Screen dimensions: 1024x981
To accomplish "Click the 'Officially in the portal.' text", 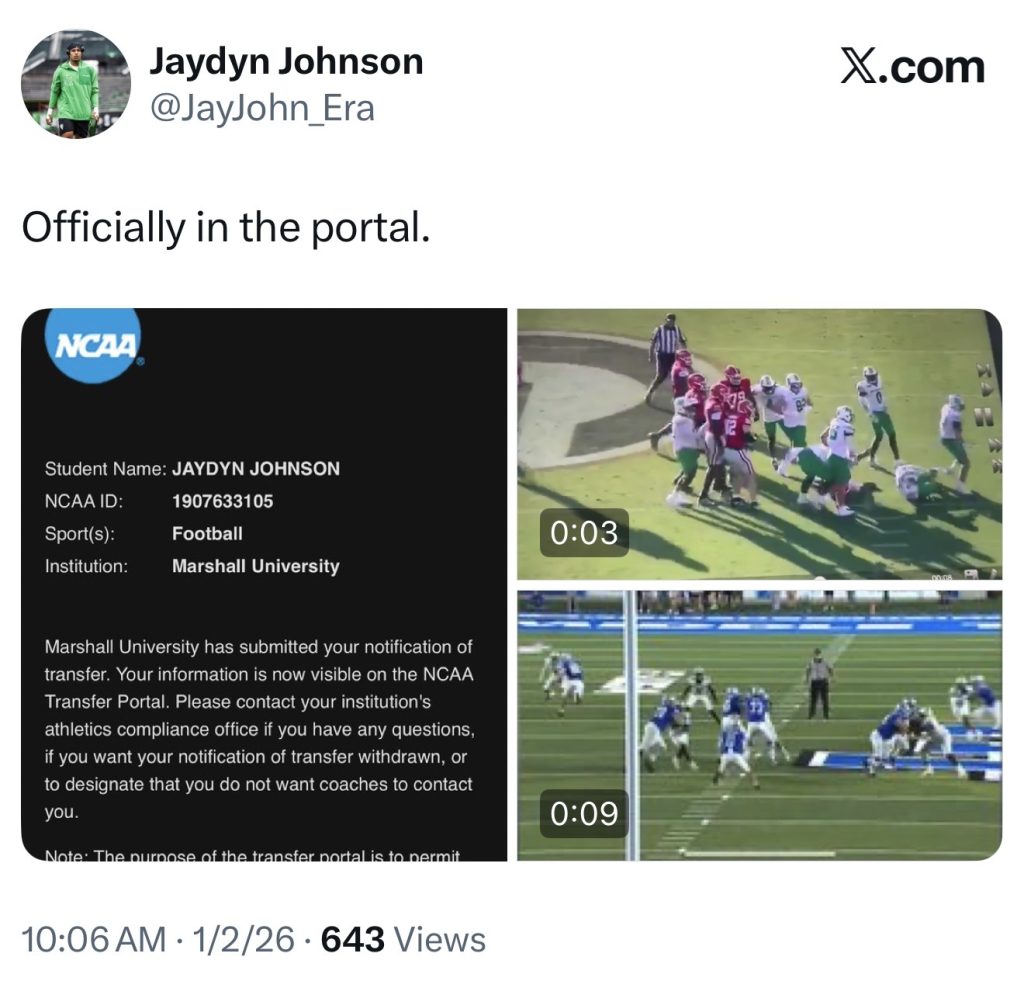I will 226,228.
